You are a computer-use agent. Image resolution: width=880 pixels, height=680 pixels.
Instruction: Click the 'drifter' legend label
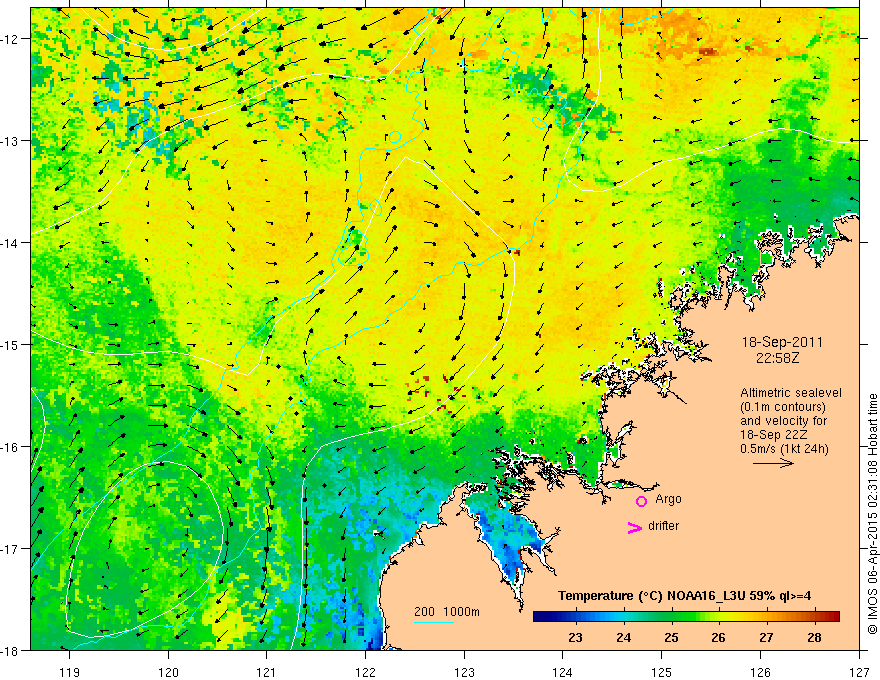tap(663, 526)
